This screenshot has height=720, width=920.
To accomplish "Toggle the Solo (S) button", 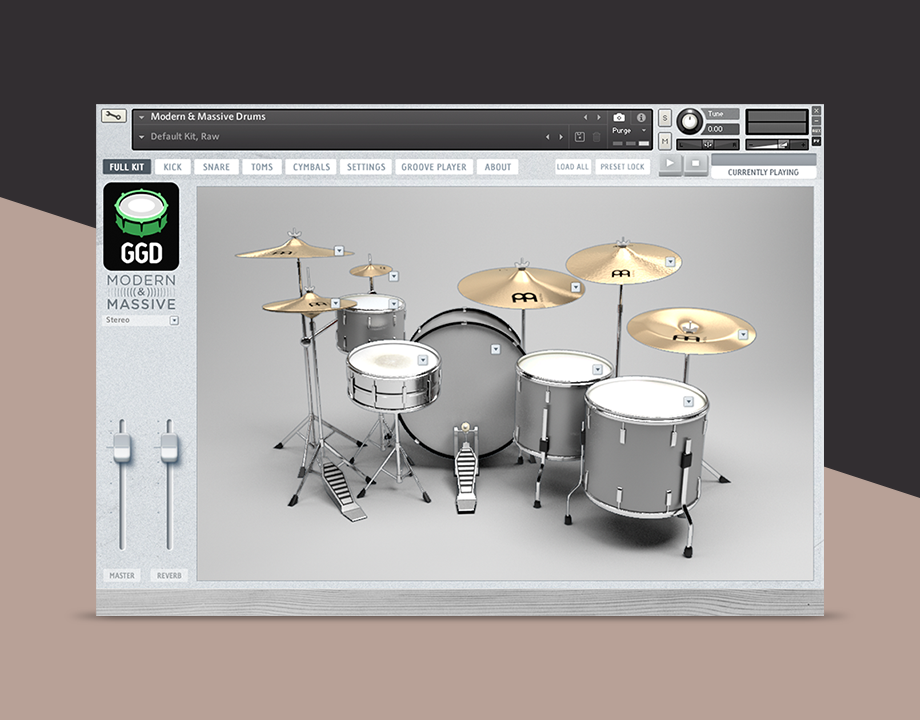I will coord(665,119).
